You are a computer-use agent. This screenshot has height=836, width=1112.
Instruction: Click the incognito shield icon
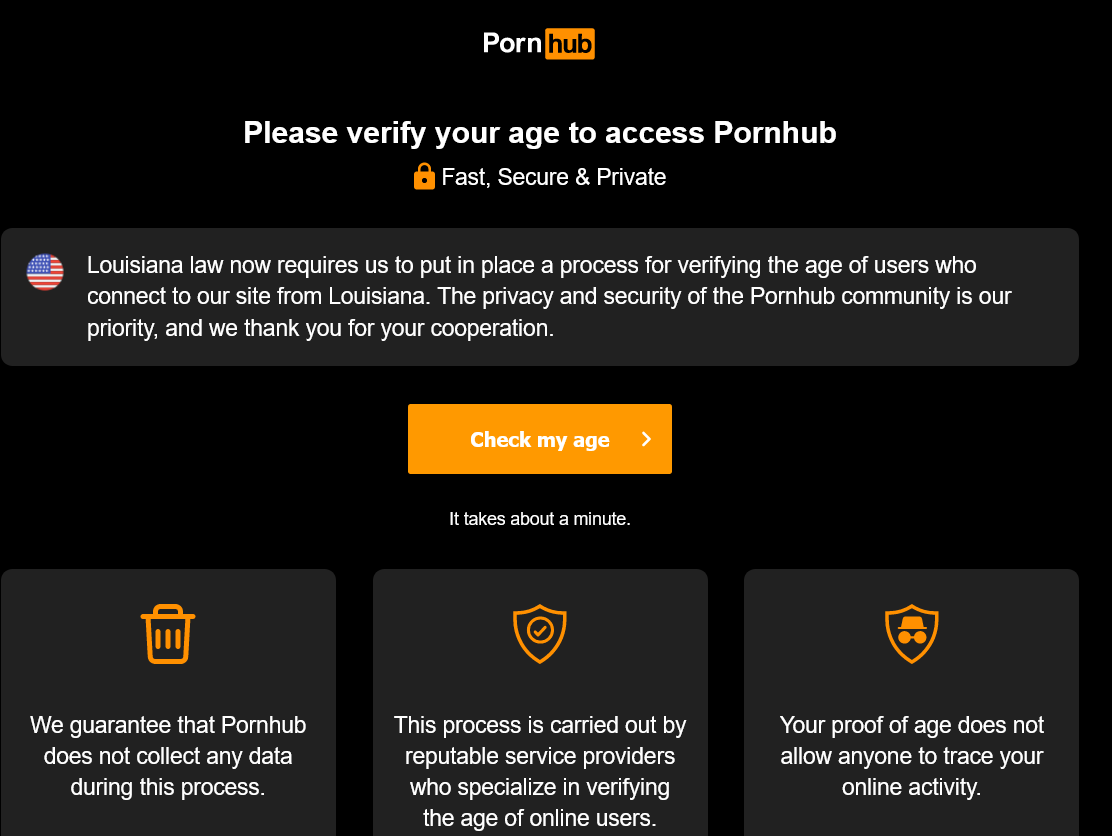pos(912,634)
